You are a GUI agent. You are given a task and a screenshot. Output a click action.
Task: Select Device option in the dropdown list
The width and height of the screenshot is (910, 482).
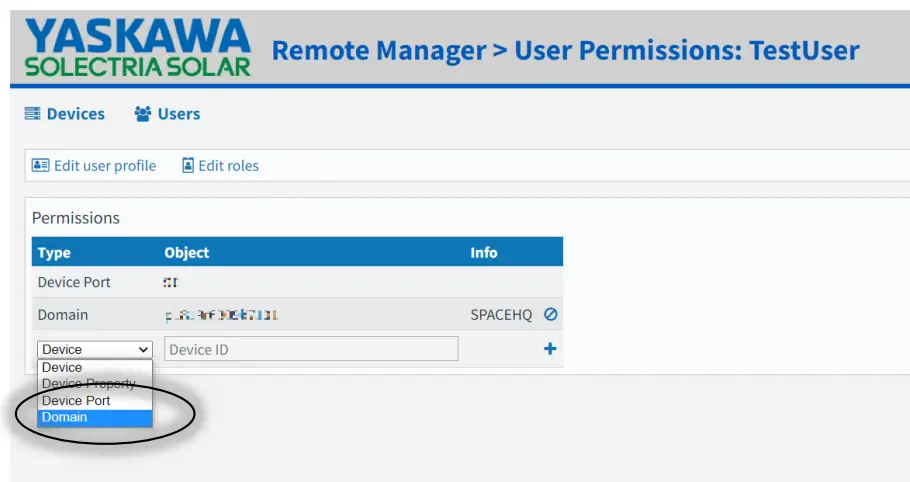tap(95, 367)
